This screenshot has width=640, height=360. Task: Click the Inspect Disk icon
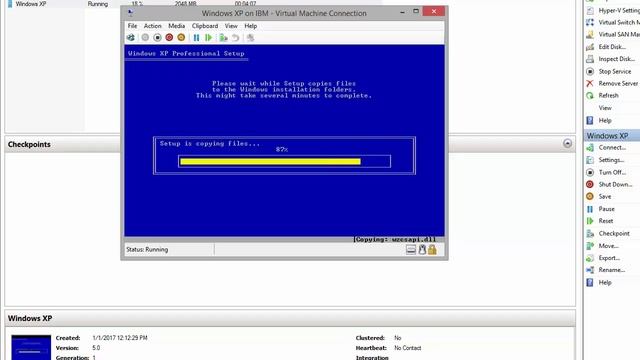tap(590, 59)
